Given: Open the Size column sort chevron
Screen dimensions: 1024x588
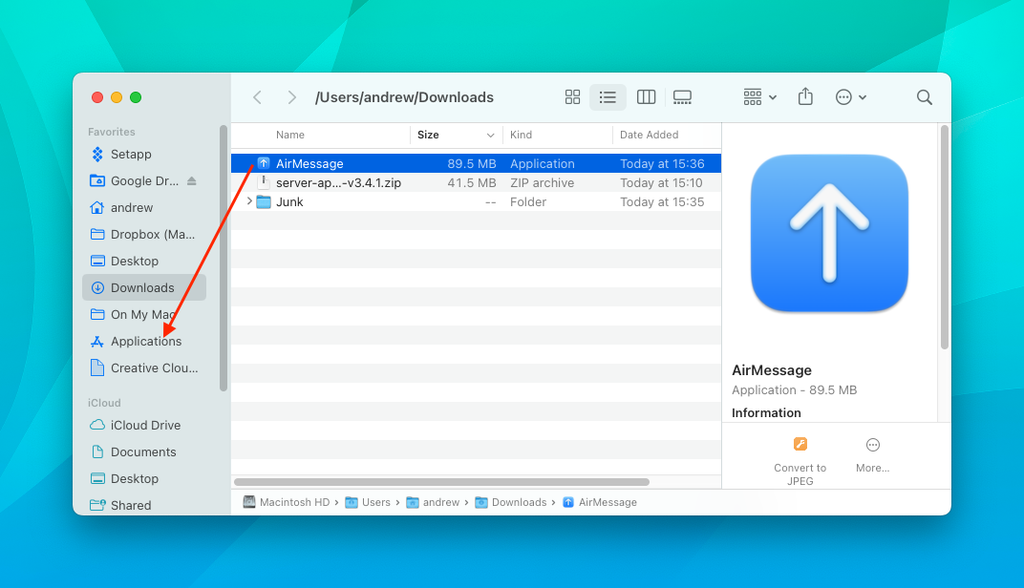Looking at the screenshot, I should pyautogui.click(x=491, y=134).
